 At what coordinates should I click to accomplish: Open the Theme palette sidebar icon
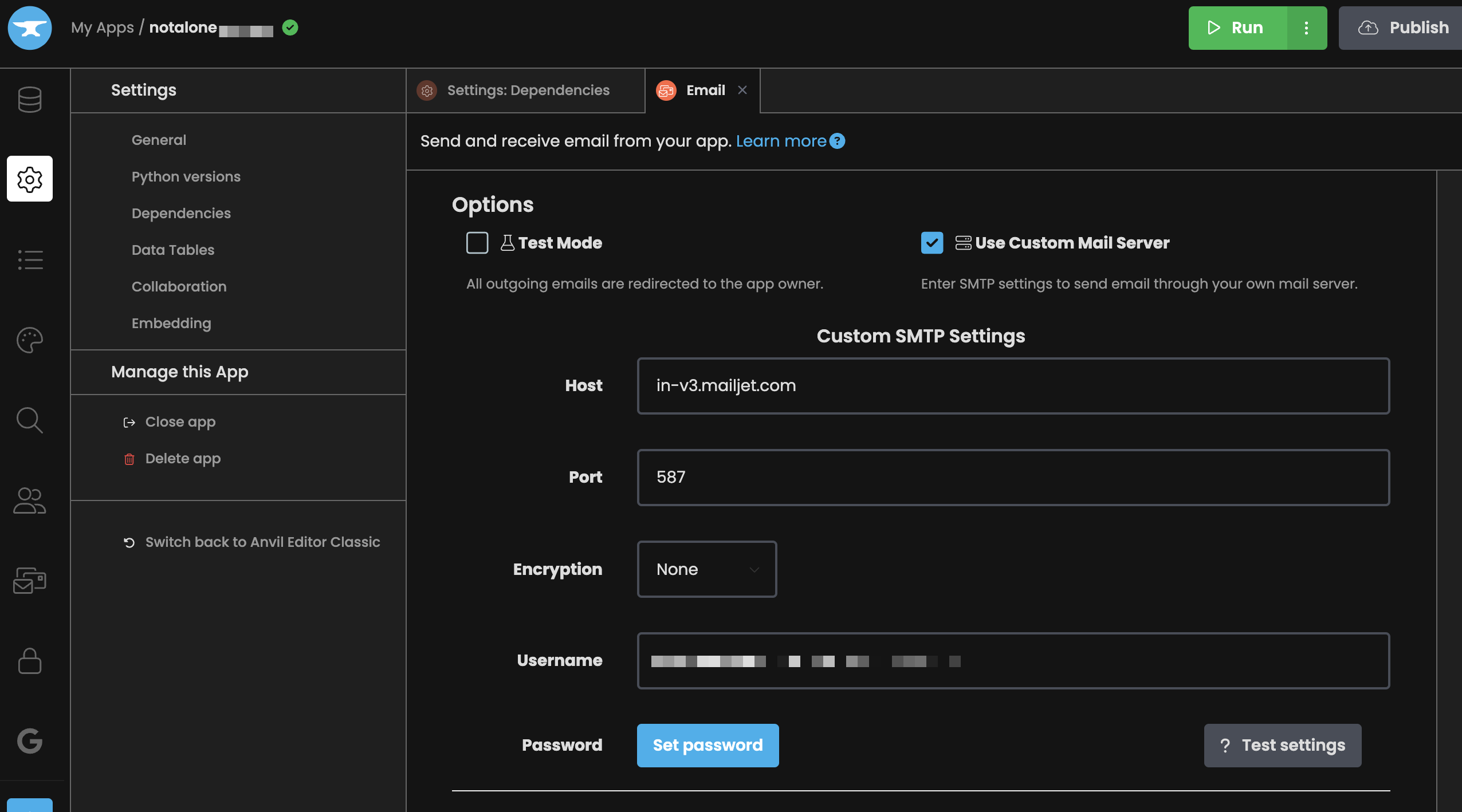click(x=30, y=340)
